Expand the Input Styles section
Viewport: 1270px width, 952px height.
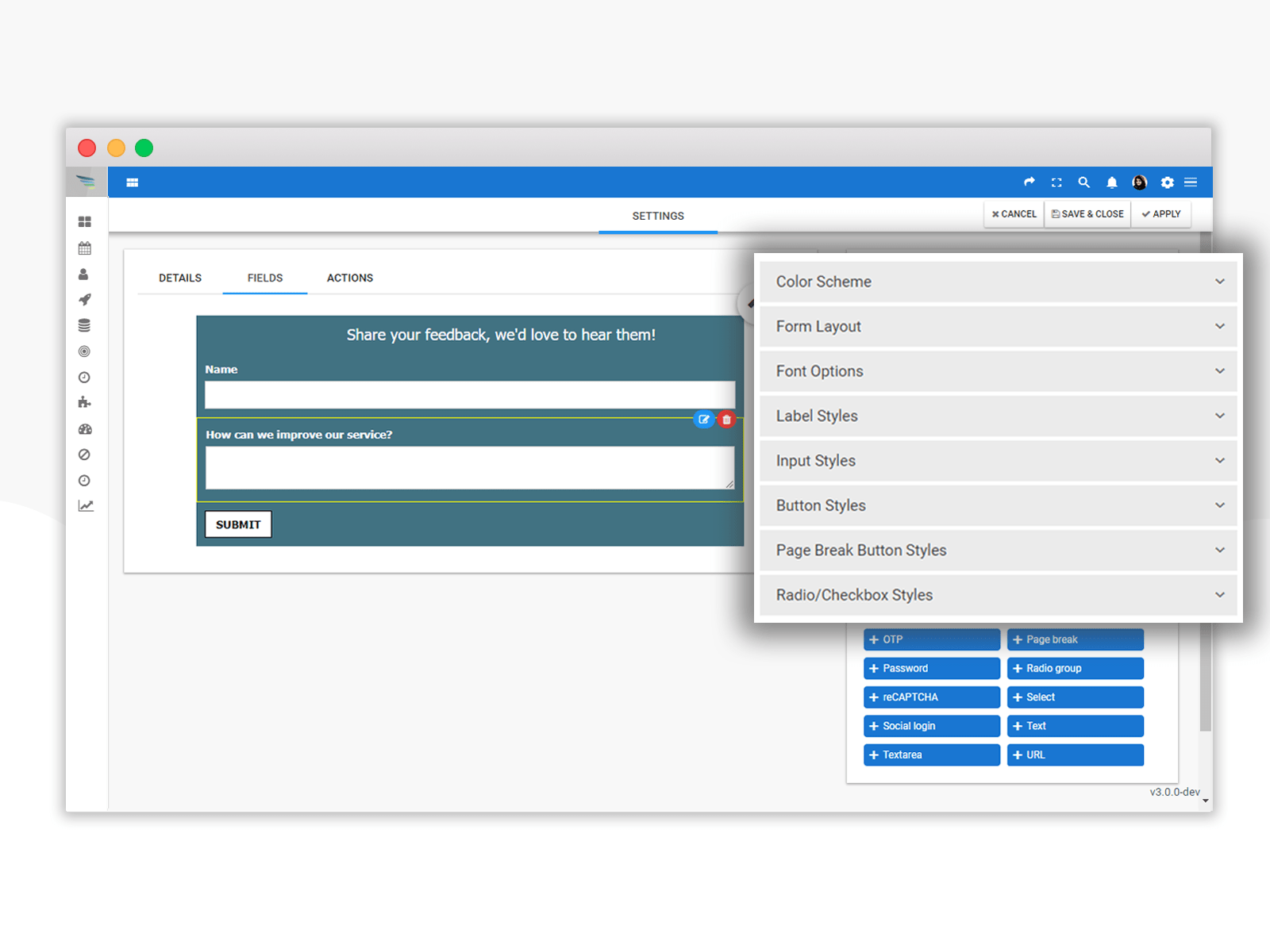click(999, 461)
